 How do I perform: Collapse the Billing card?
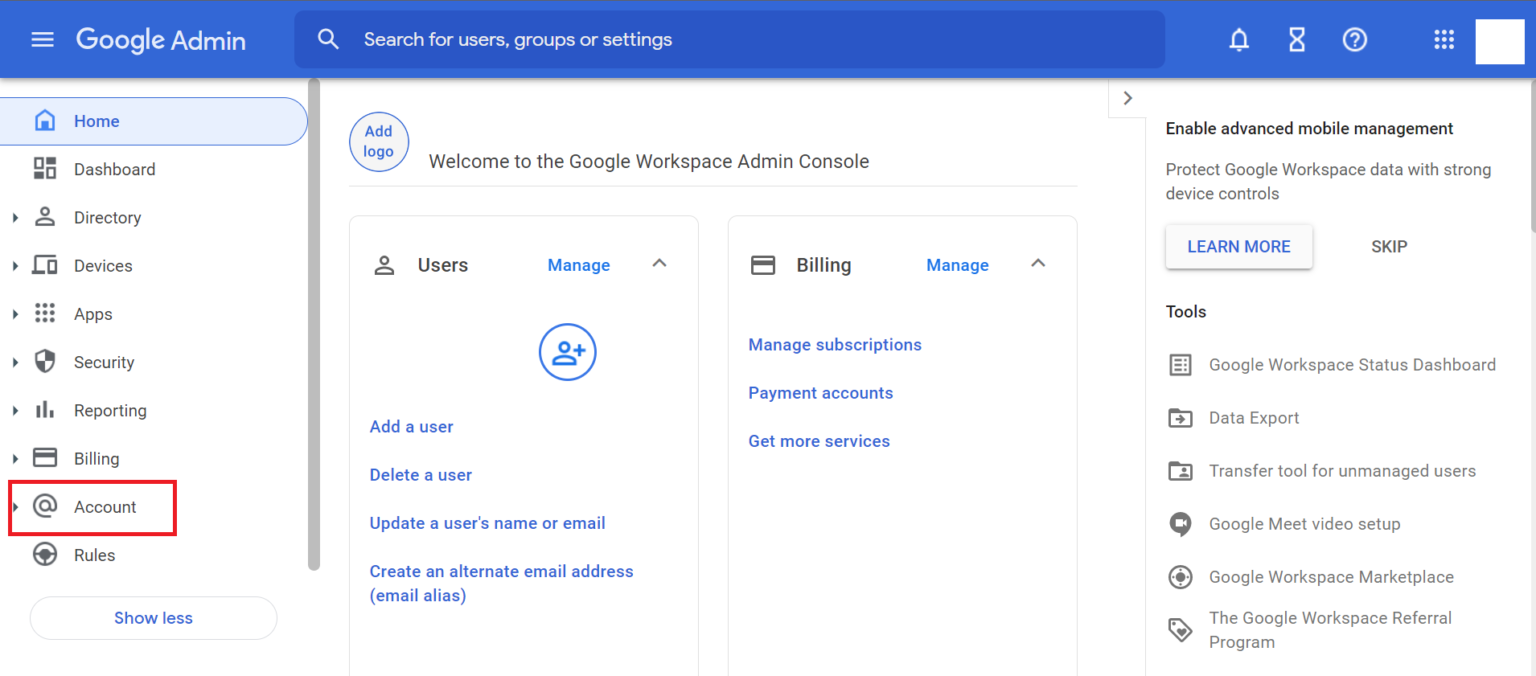pyautogui.click(x=1038, y=263)
